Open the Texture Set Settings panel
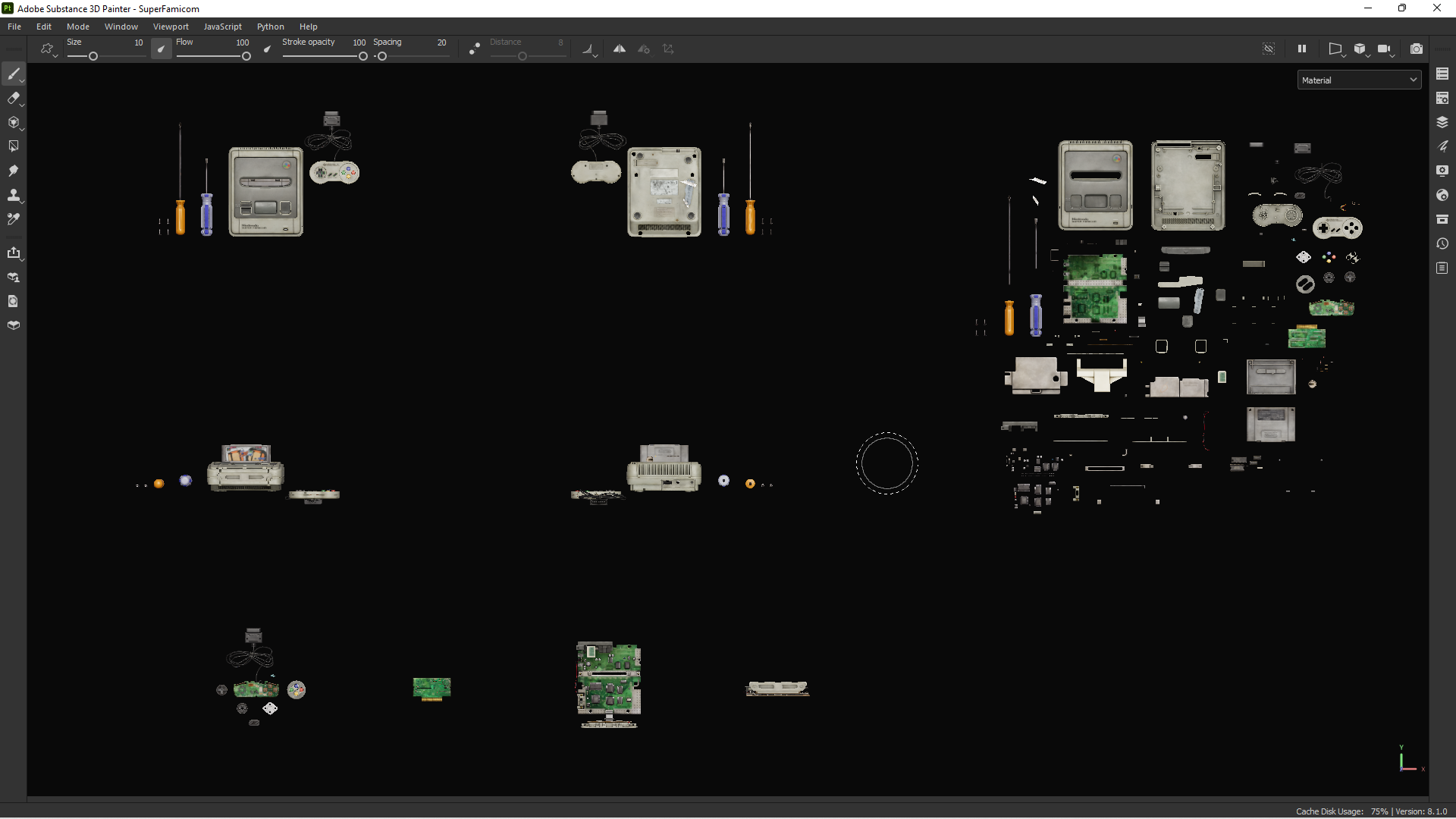 pos(1443,98)
